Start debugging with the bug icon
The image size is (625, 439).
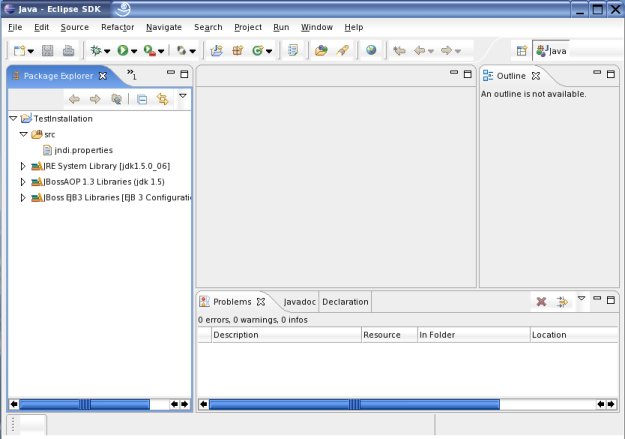tap(96, 50)
